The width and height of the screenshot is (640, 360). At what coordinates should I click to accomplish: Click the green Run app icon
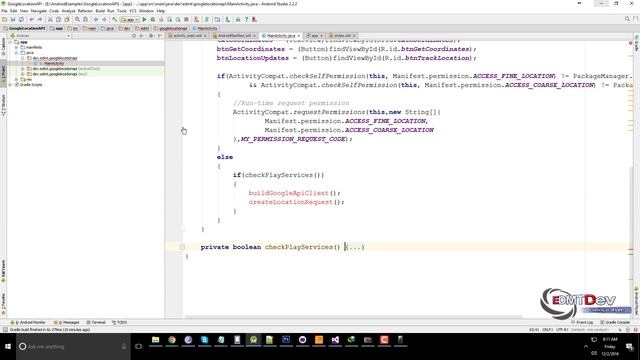(144, 19)
